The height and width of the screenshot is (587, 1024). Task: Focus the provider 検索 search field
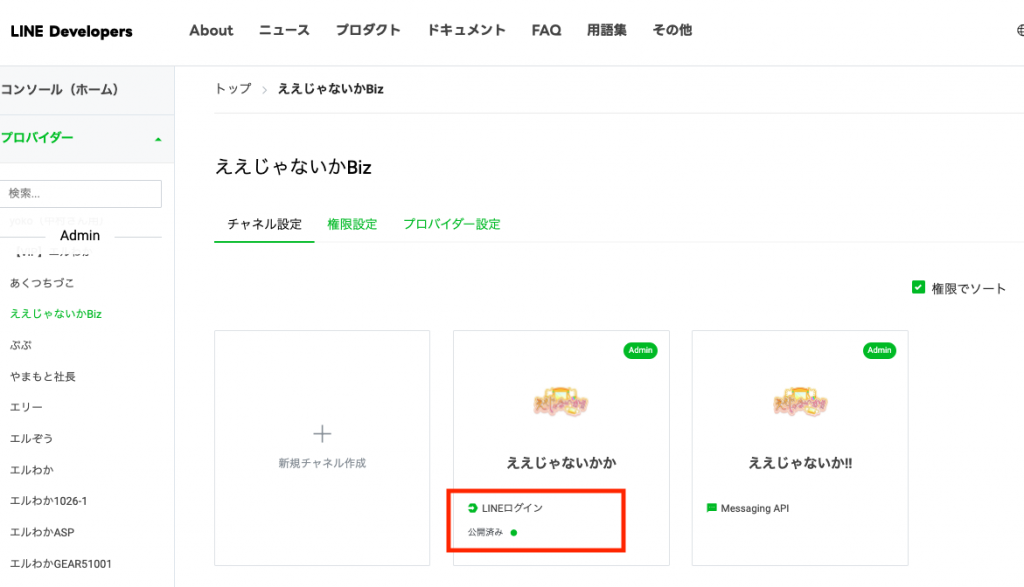(81, 194)
